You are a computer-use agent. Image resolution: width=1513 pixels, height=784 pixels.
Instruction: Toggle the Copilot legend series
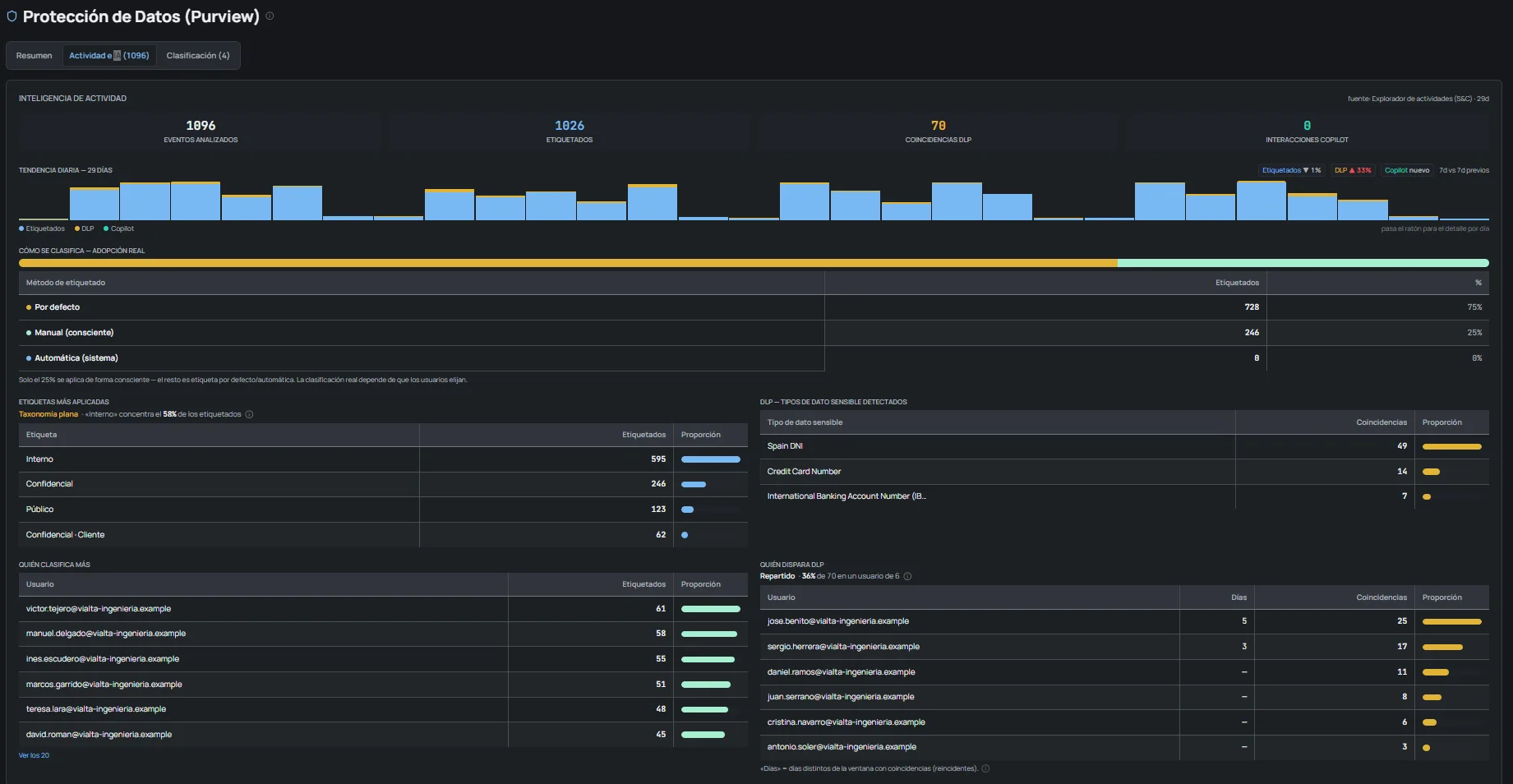(x=119, y=228)
